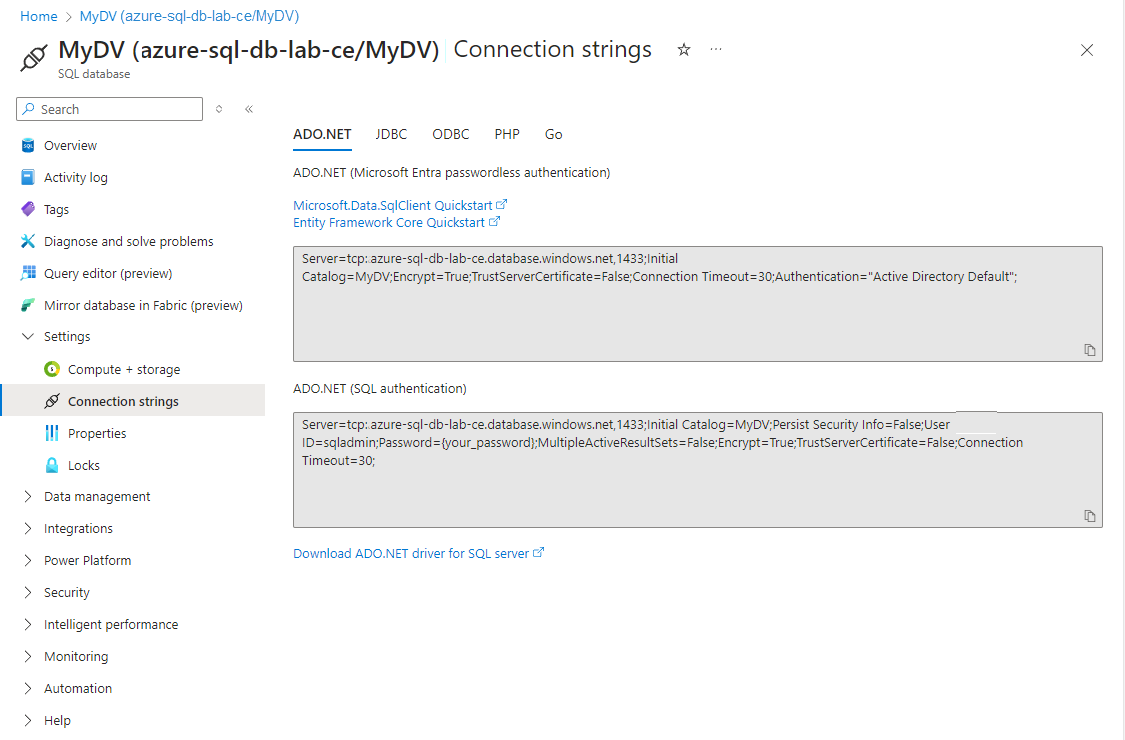This screenshot has height=740, width=1125.
Task: Click the Mirror database in Fabric icon
Action: point(26,304)
